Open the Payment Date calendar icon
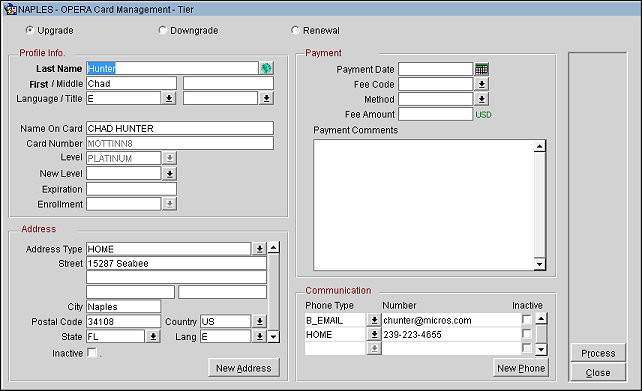642x391 pixels. pyautogui.click(x=482, y=69)
